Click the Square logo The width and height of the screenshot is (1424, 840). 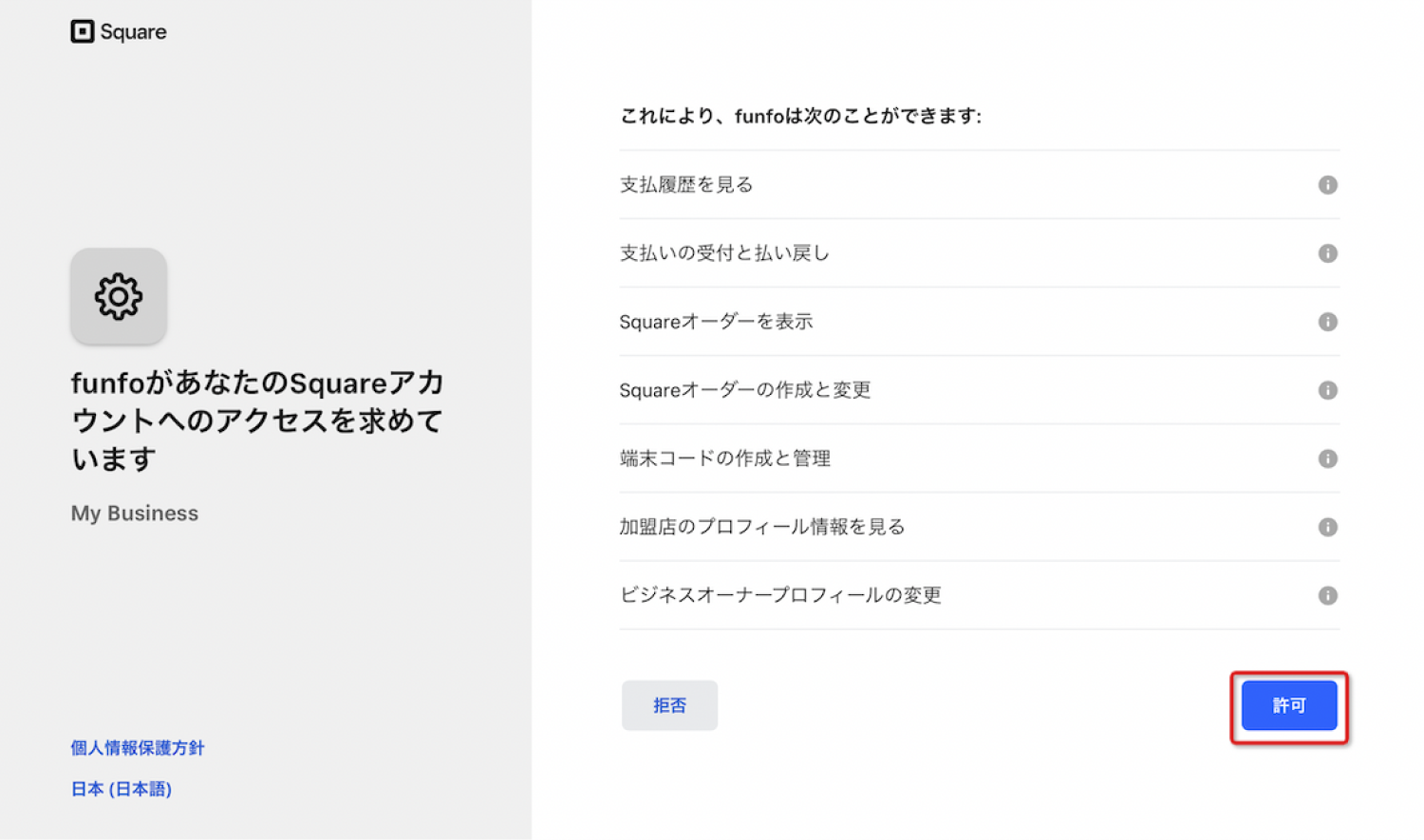pyautogui.click(x=119, y=31)
